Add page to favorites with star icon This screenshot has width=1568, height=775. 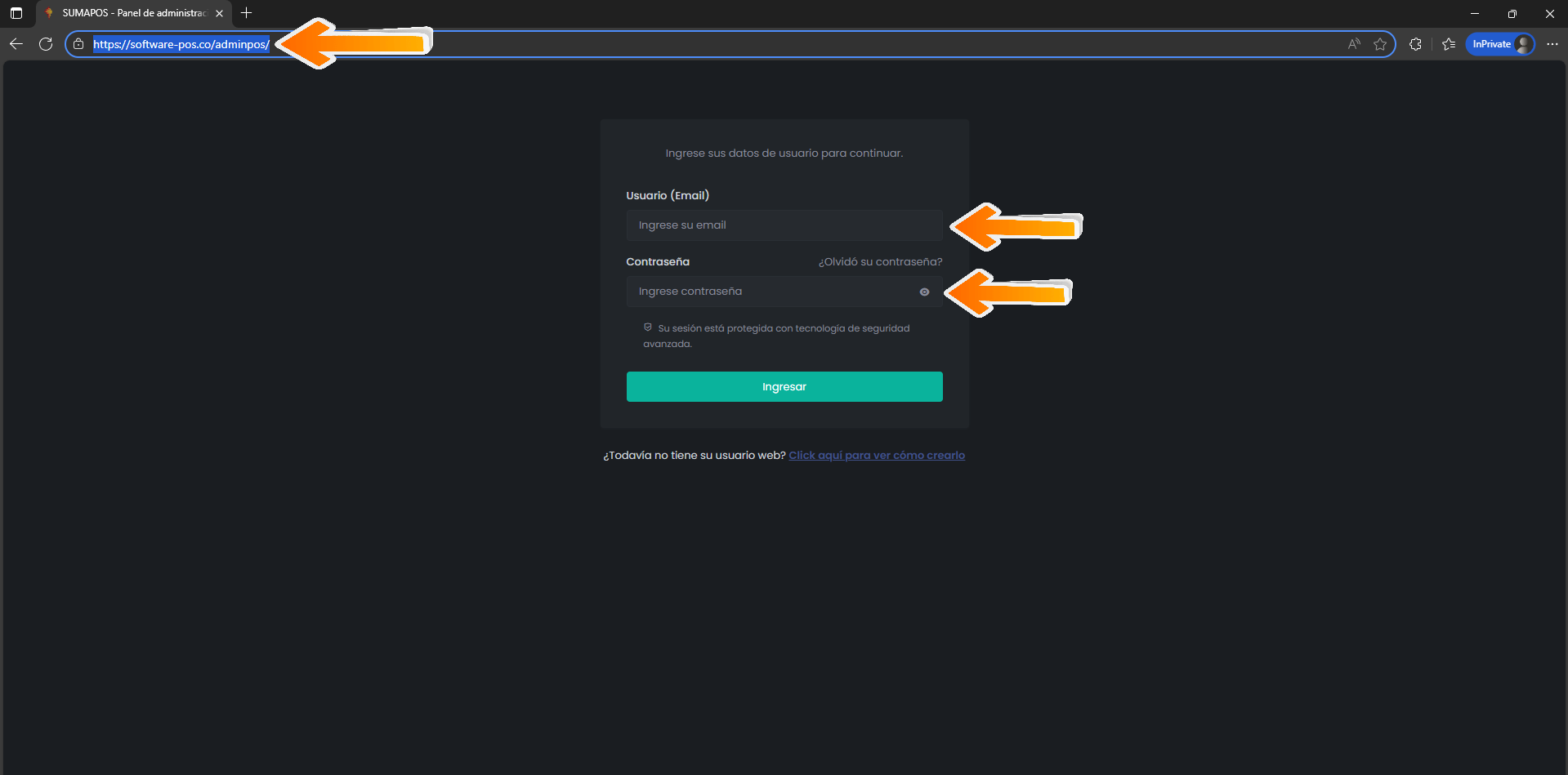pyautogui.click(x=1380, y=44)
